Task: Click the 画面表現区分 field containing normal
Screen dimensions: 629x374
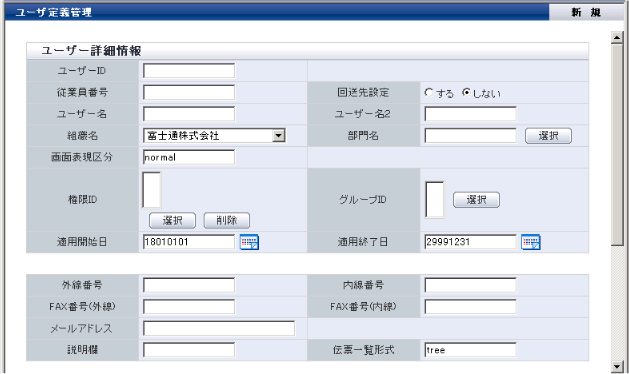Action: [x=189, y=157]
